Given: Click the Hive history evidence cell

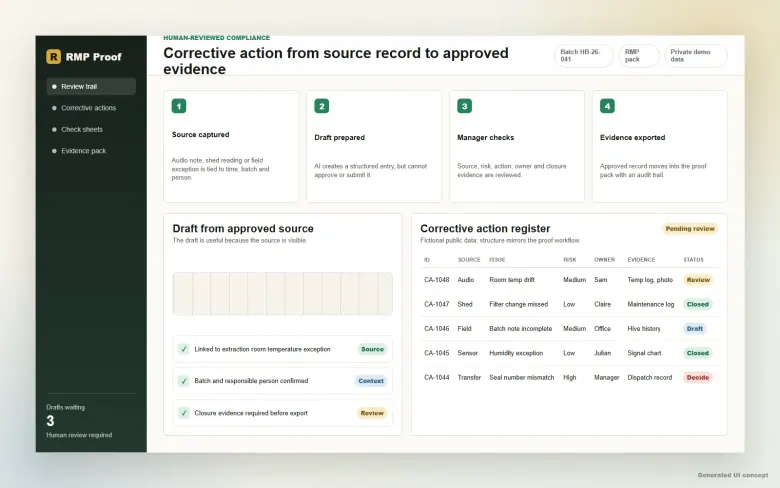Looking at the screenshot, I should coord(644,328).
